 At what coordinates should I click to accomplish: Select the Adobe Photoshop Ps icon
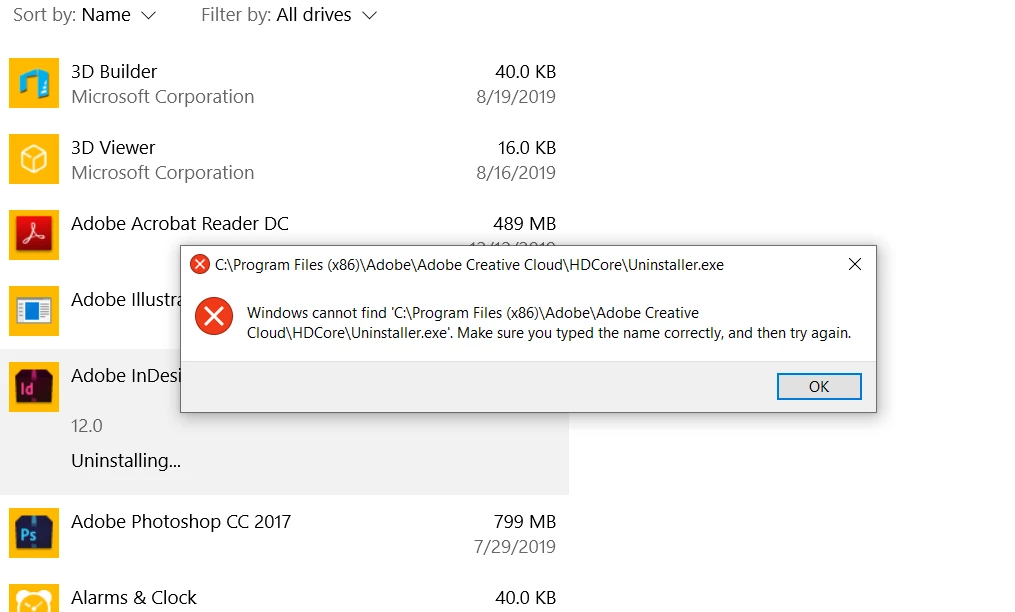pyautogui.click(x=34, y=533)
